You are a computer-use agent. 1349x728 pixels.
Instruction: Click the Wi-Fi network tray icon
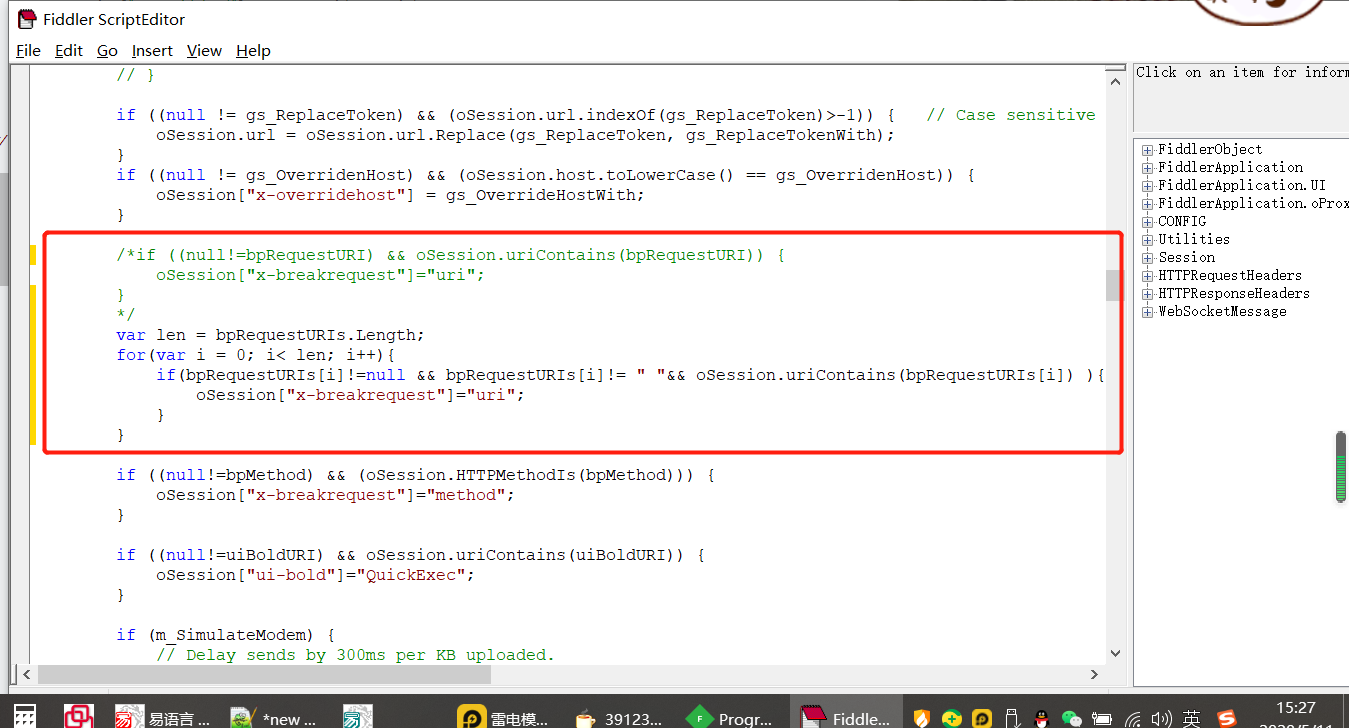1132,718
